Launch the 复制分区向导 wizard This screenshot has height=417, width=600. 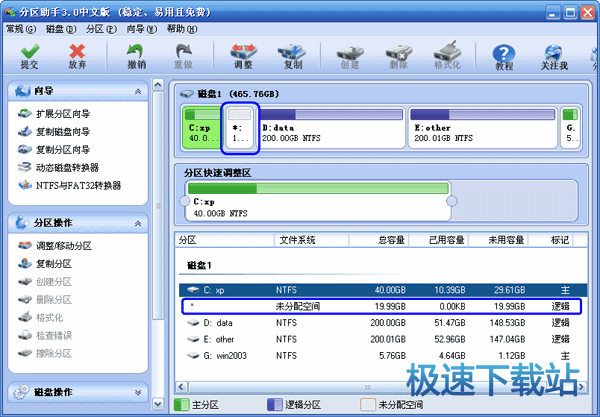coord(54,150)
